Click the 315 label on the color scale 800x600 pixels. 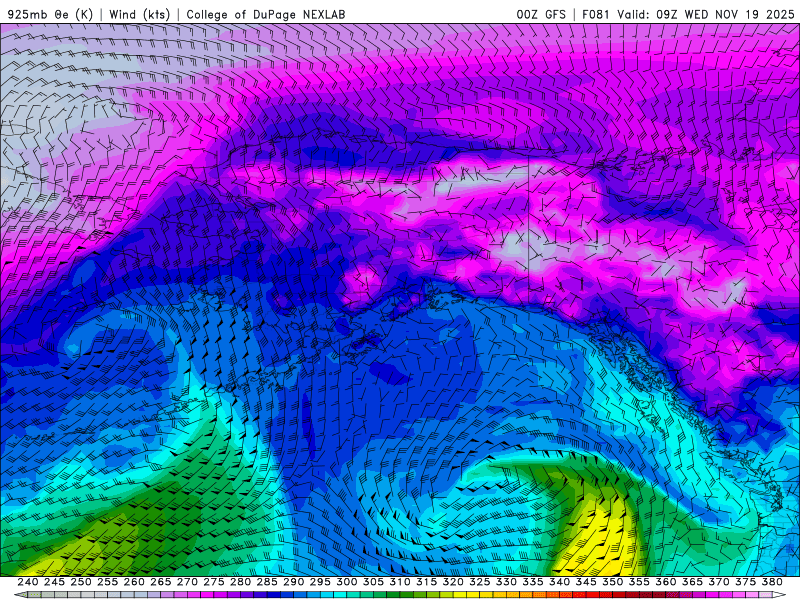pos(426,582)
